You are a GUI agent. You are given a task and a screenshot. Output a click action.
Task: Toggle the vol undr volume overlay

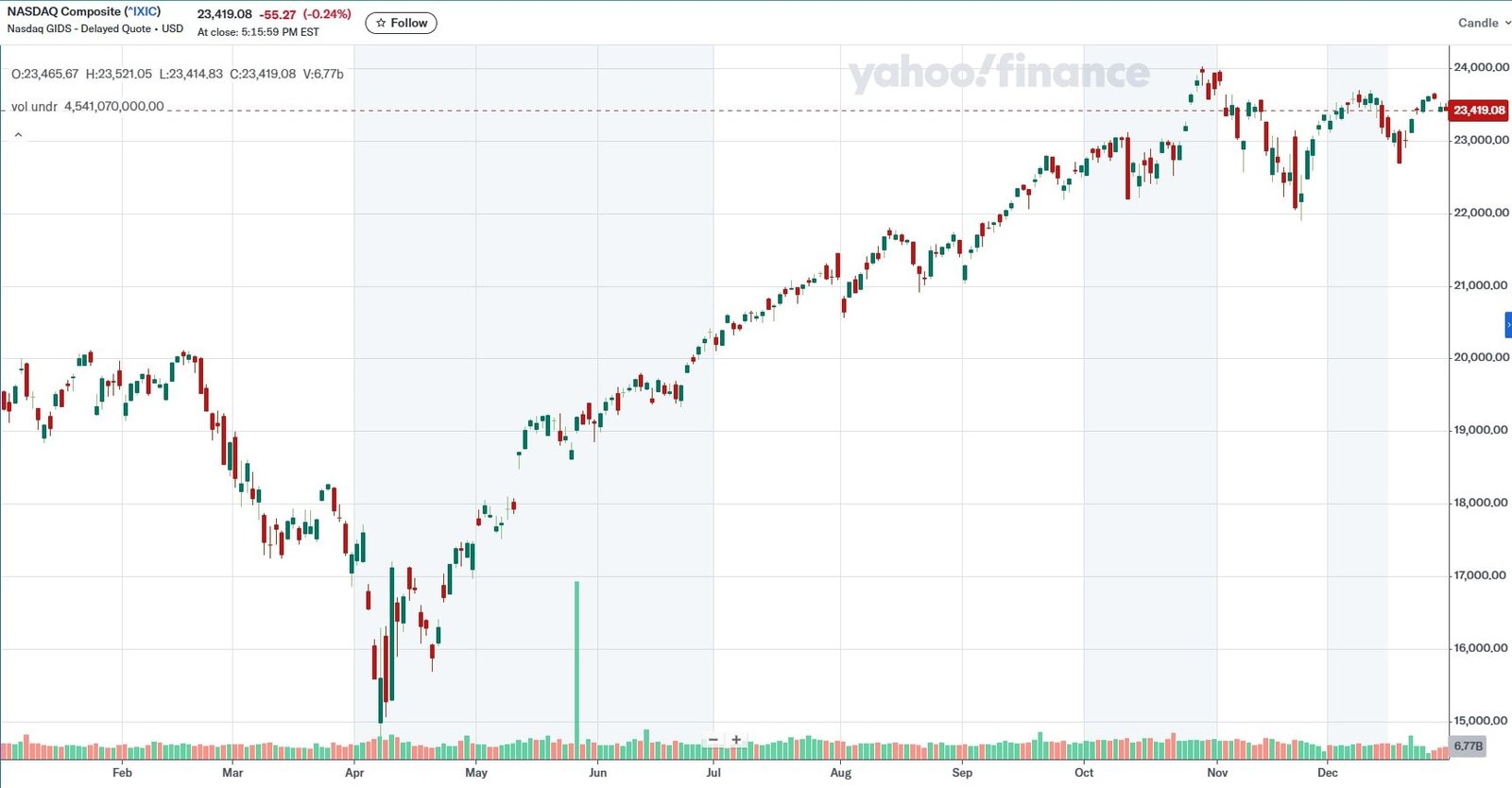pos(33,108)
